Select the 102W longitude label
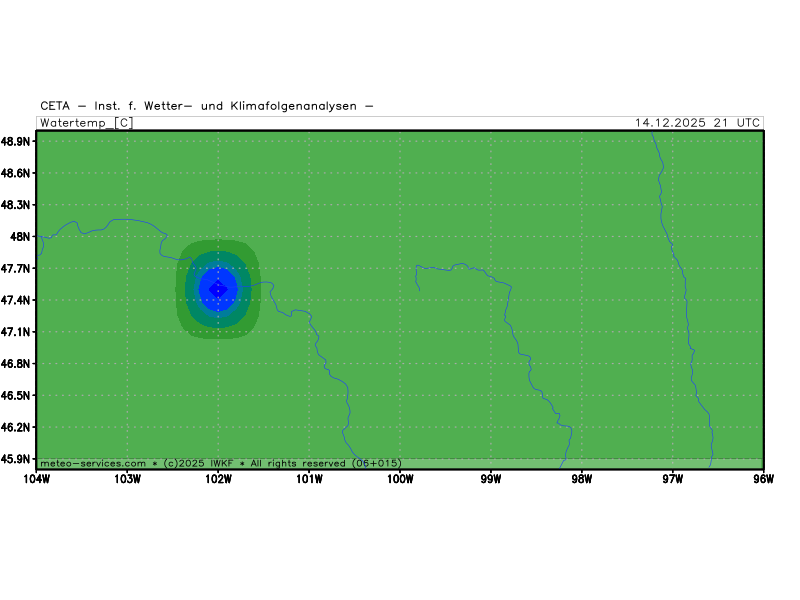This screenshot has width=800, height=600. click(218, 478)
